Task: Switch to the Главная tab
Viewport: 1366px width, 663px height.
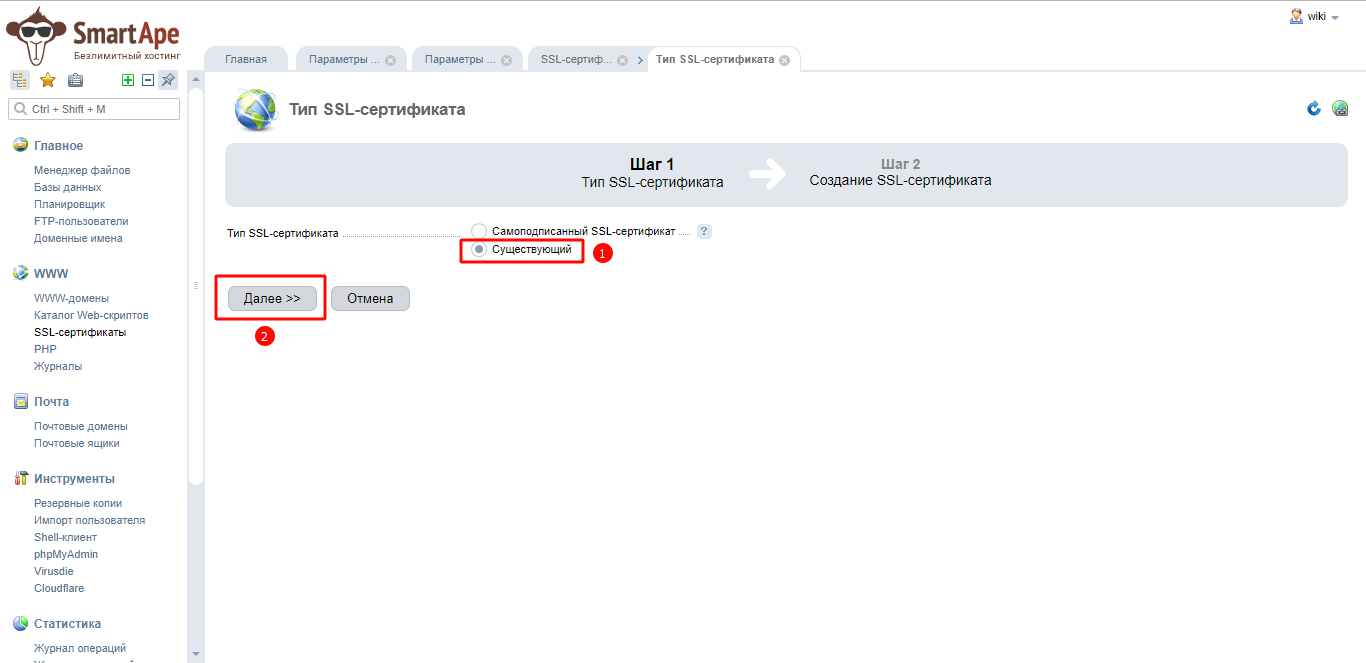Action: point(245,60)
